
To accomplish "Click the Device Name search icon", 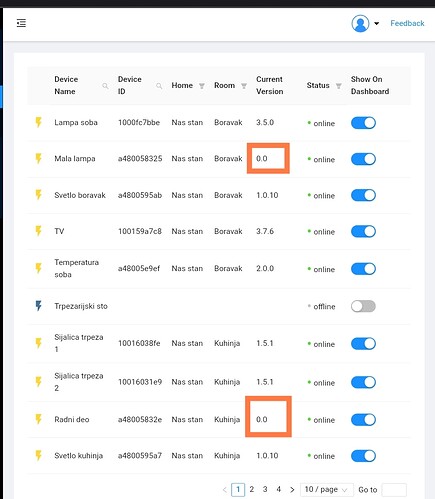I will 105,86.
